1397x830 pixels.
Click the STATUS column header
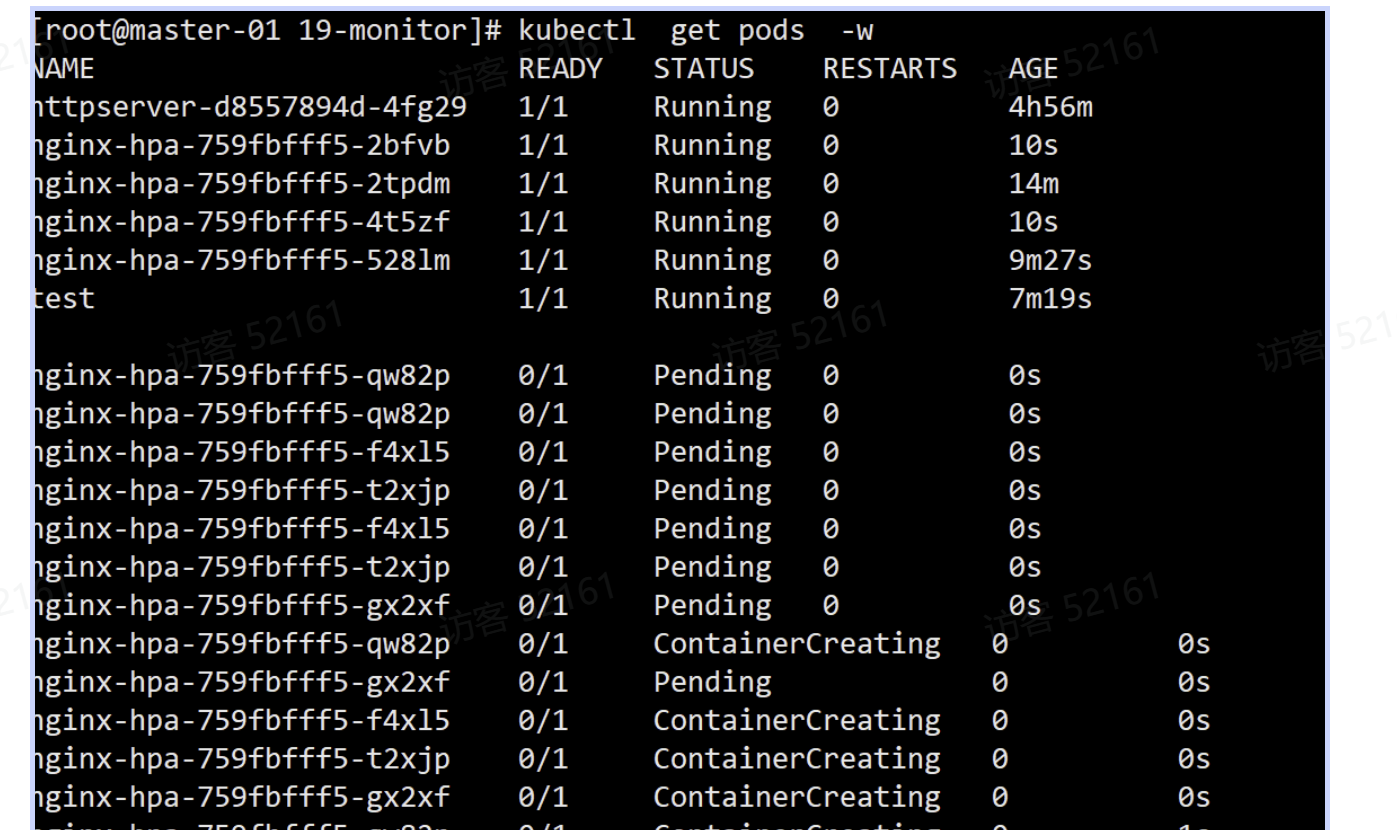pyautogui.click(x=704, y=69)
